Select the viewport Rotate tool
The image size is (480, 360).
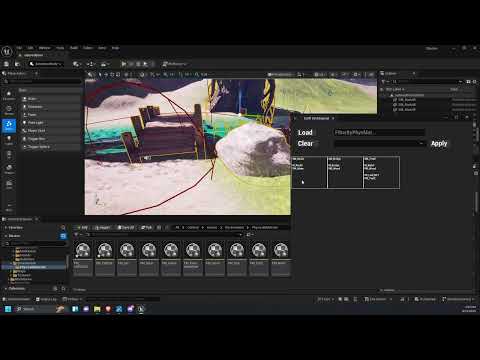tap(112, 75)
